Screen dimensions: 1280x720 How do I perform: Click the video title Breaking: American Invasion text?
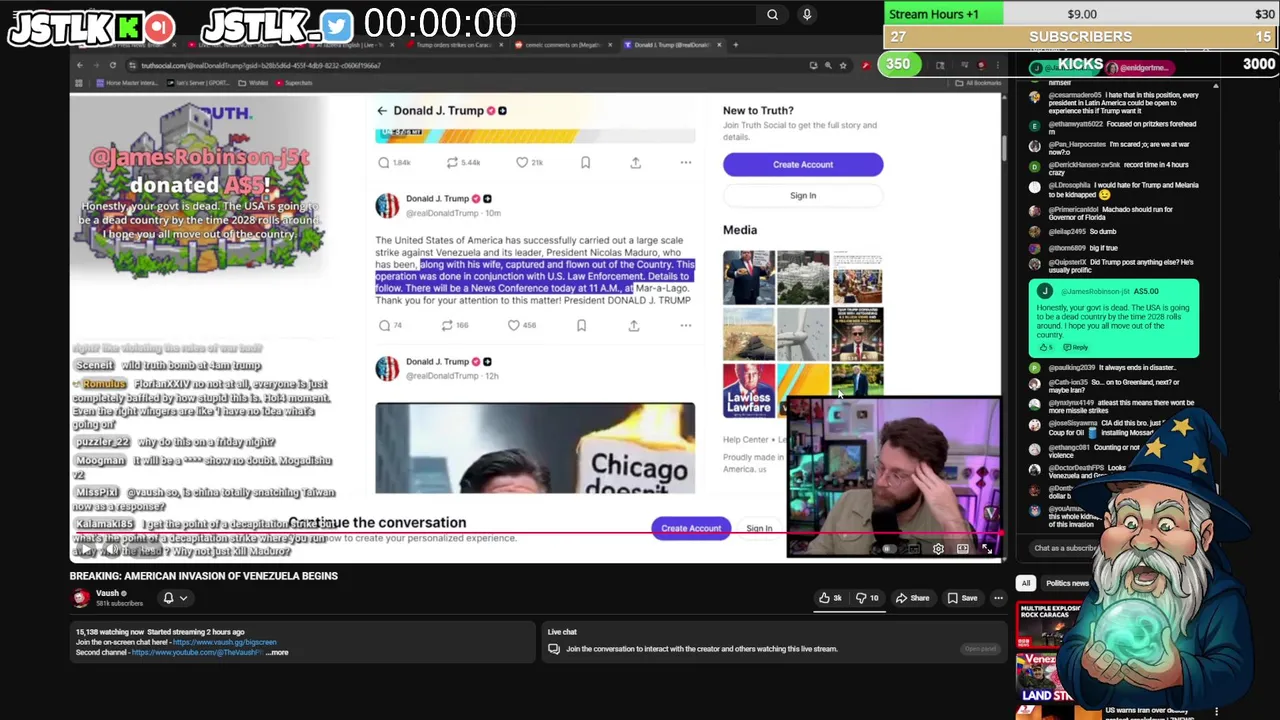pos(204,576)
